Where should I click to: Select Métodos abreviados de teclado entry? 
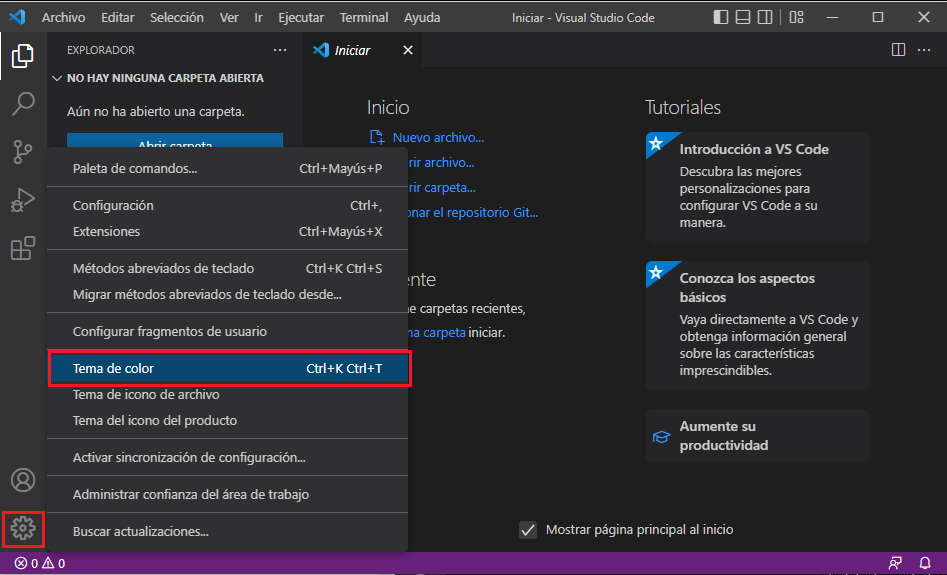[x=227, y=268]
